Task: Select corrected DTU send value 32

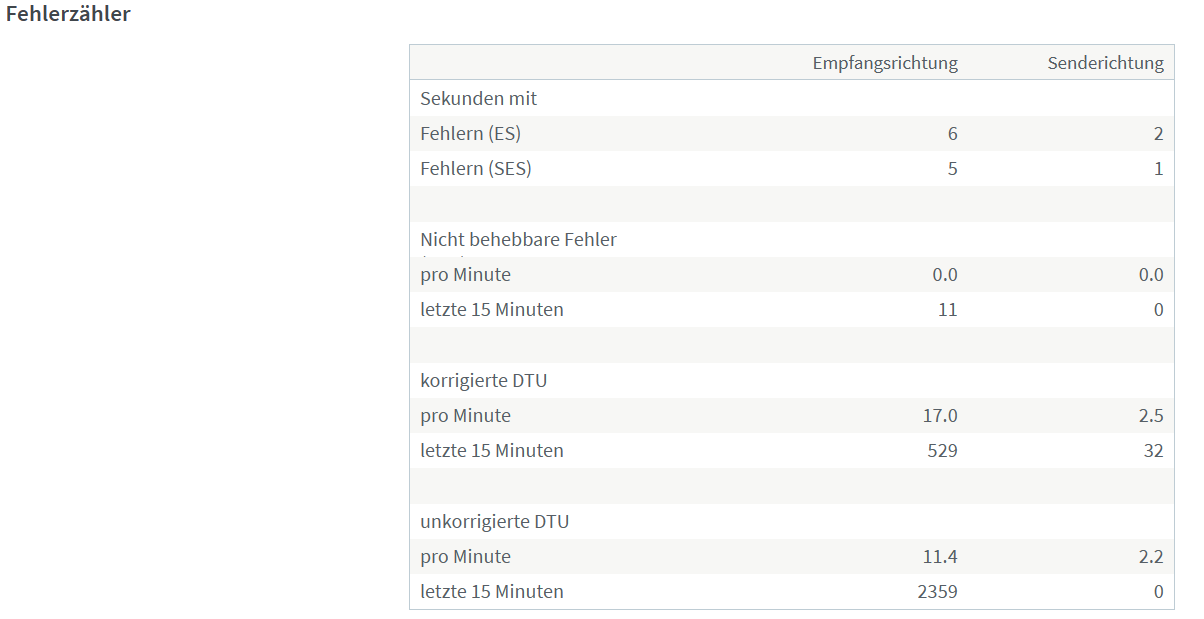Action: click(x=1153, y=451)
